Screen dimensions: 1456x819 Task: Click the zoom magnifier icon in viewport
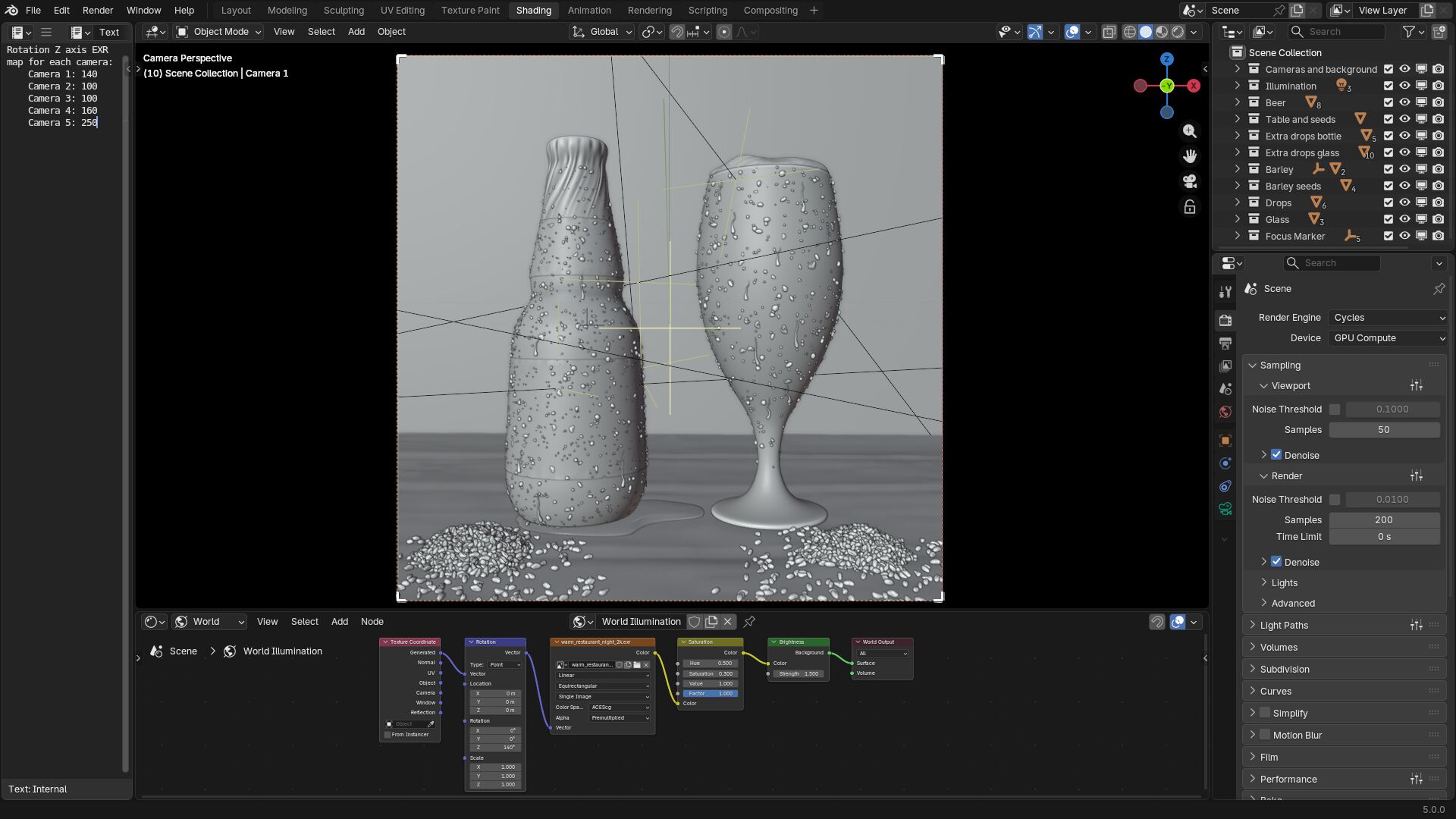1189,131
